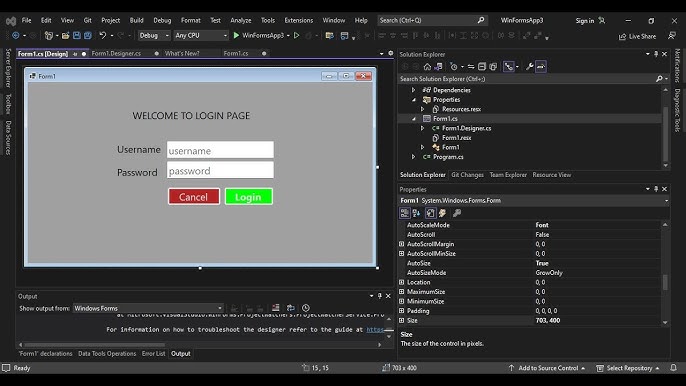This screenshot has height=386, width=686.
Task: Open the Show output from dropdown
Action: [148, 308]
